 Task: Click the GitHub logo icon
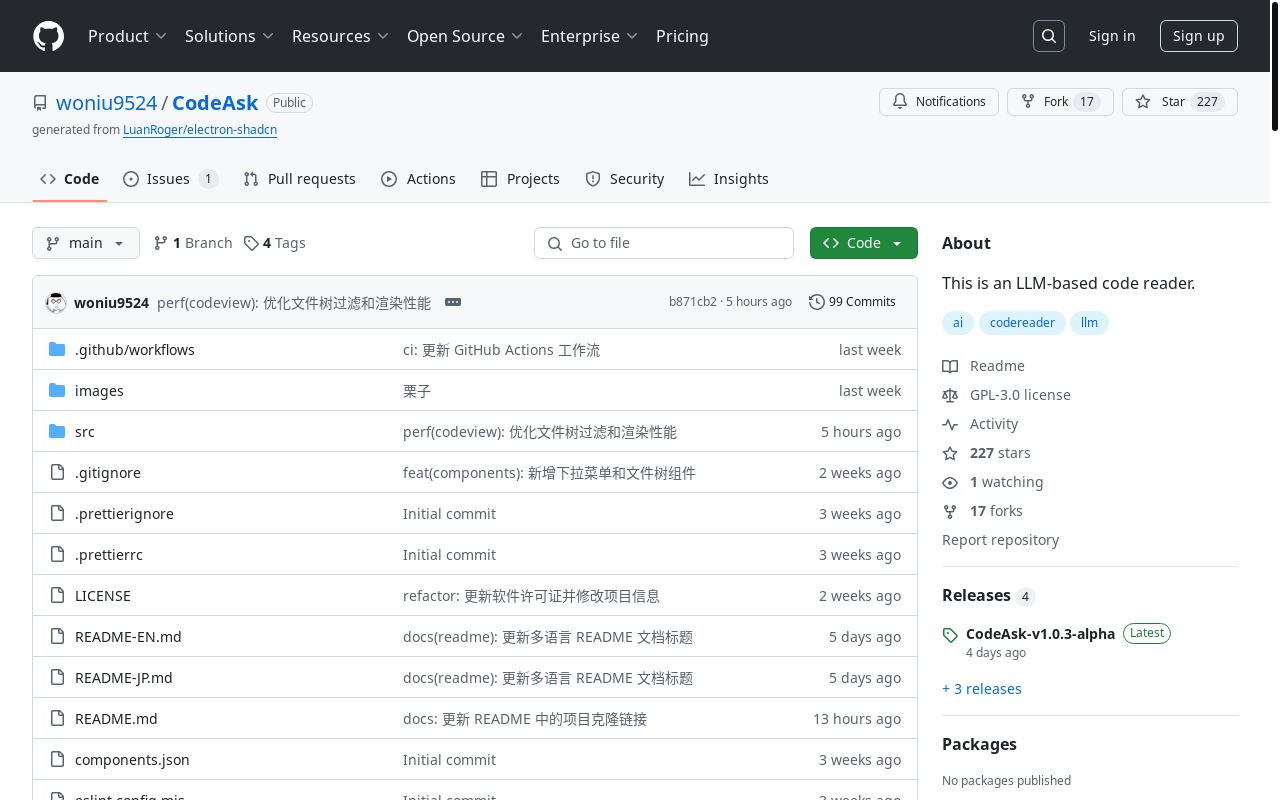pos(48,36)
